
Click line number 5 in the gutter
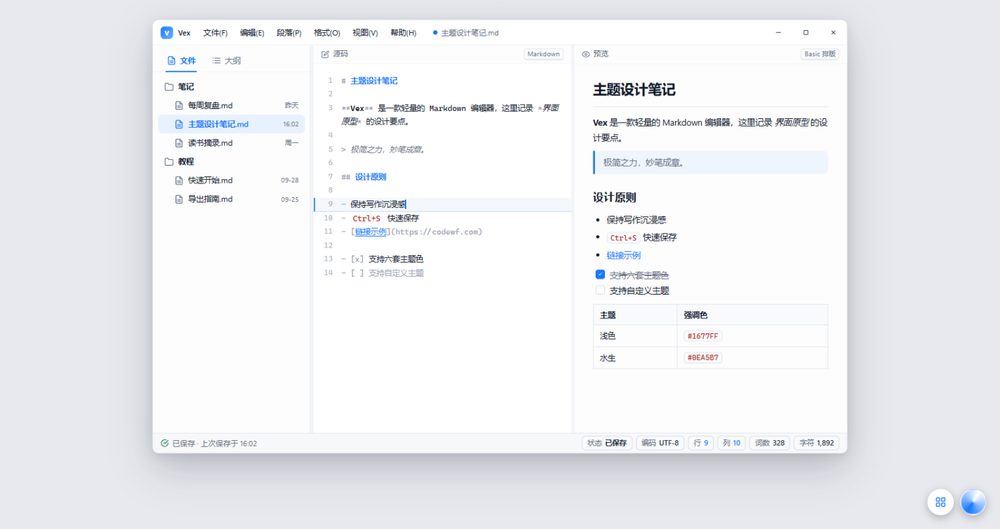[330, 149]
